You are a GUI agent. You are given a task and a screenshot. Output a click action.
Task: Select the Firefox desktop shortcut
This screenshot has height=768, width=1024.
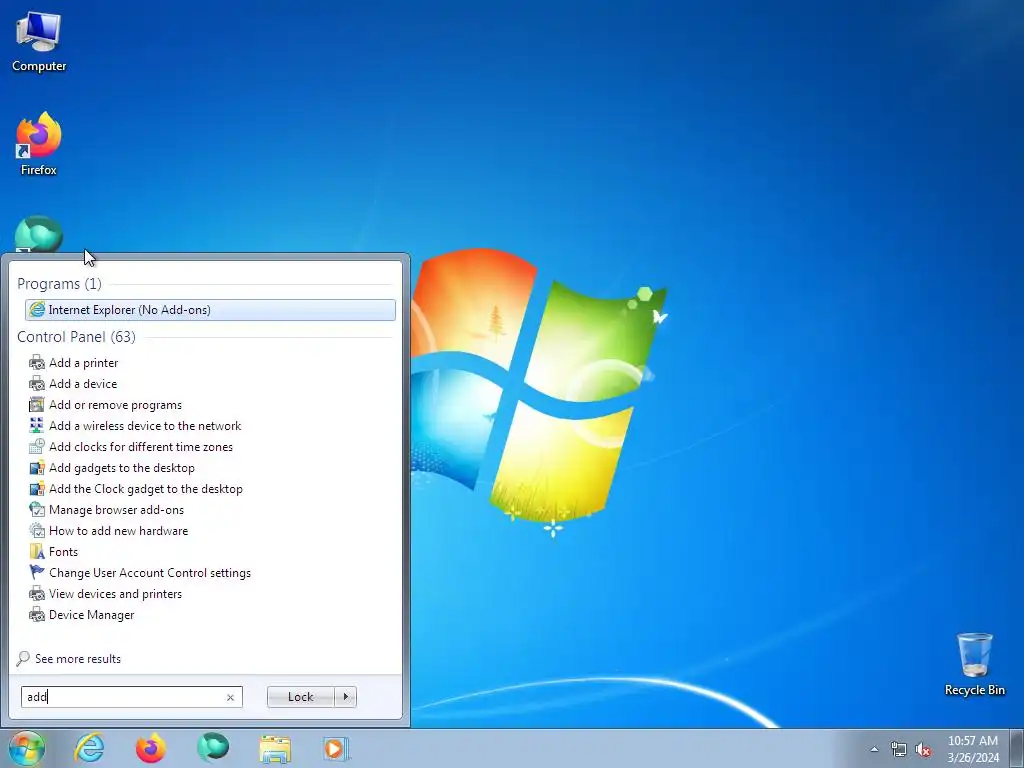[x=39, y=144]
